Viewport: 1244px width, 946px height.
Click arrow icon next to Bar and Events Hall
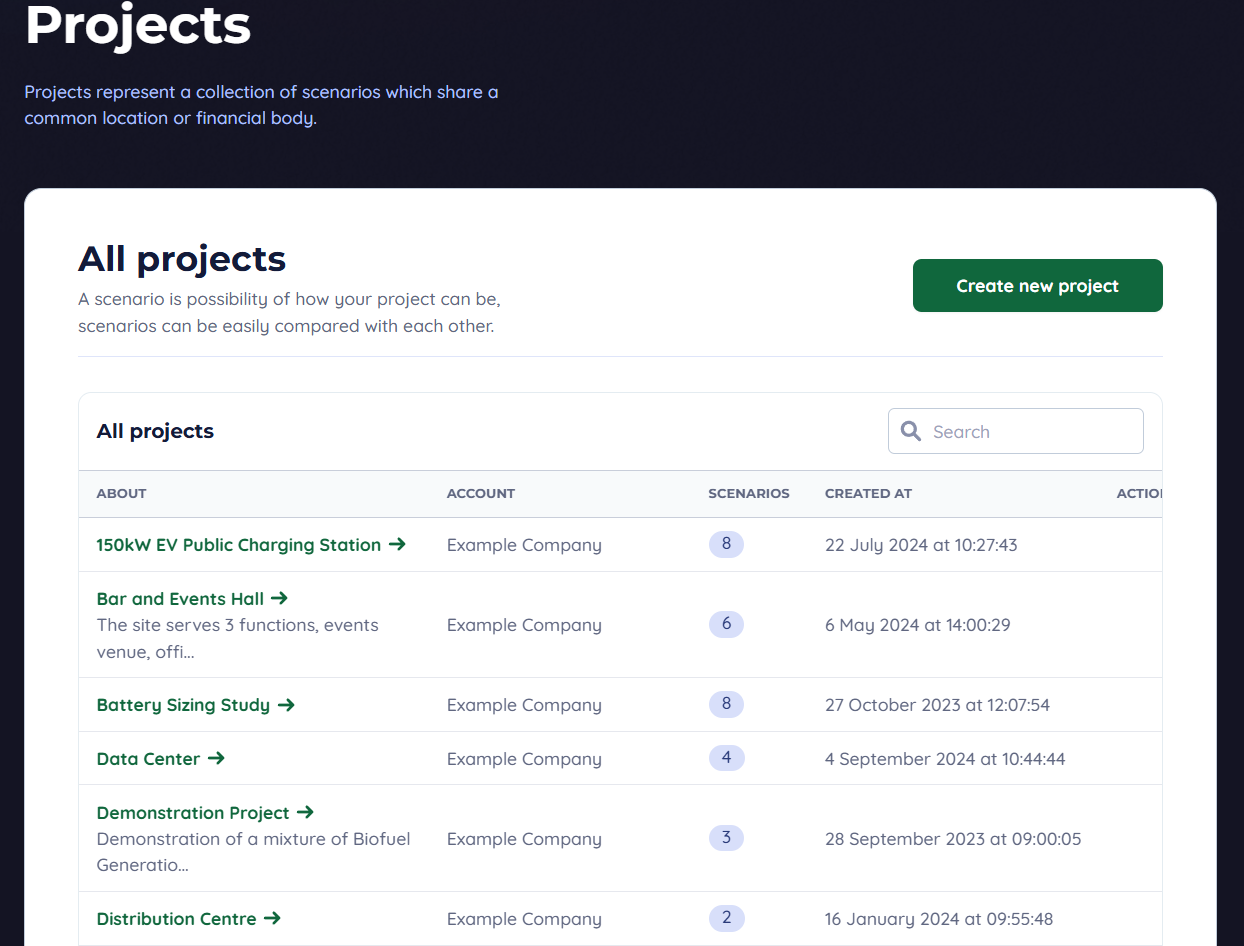(279, 598)
